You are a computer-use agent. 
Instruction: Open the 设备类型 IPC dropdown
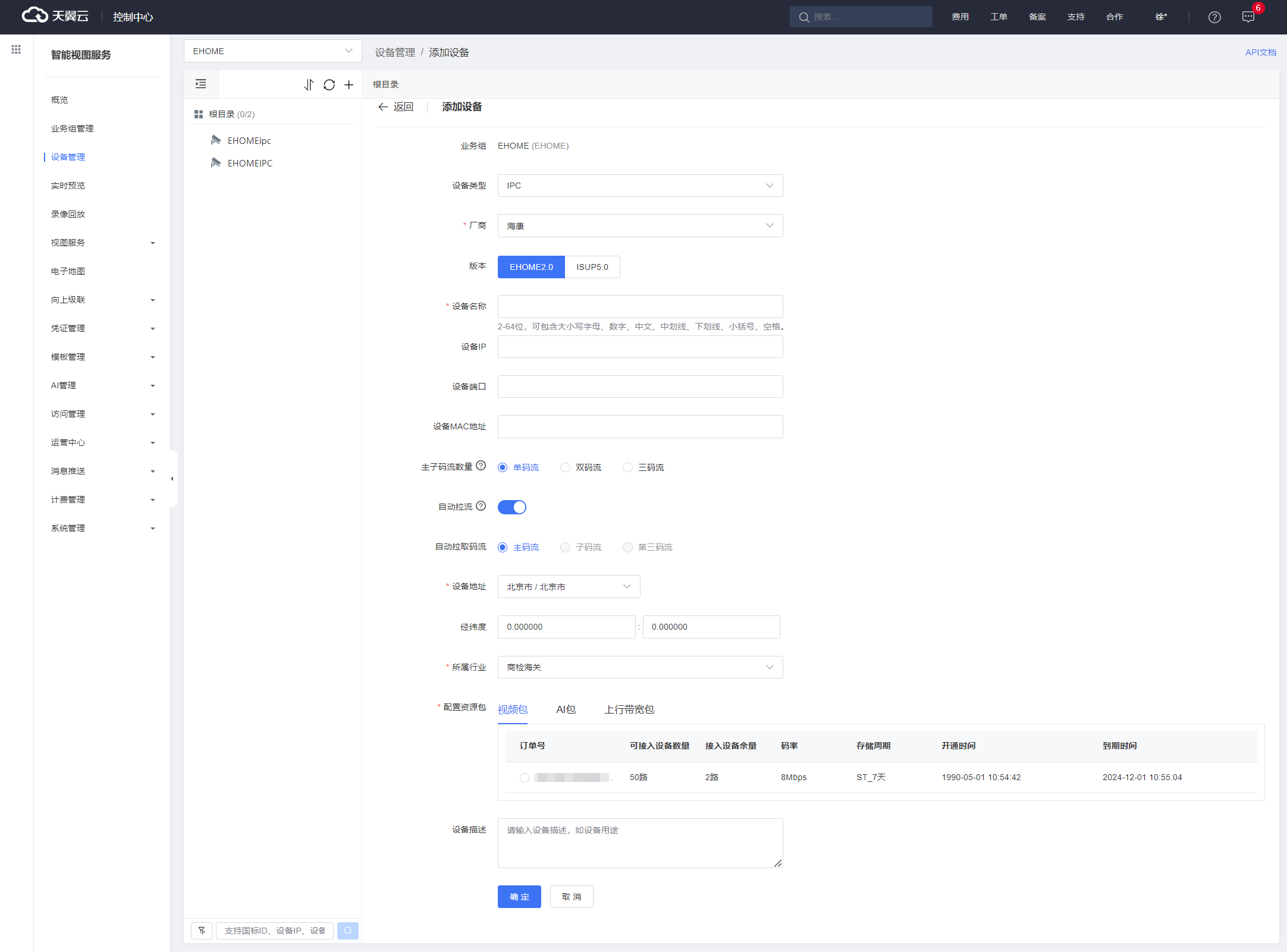click(x=640, y=186)
